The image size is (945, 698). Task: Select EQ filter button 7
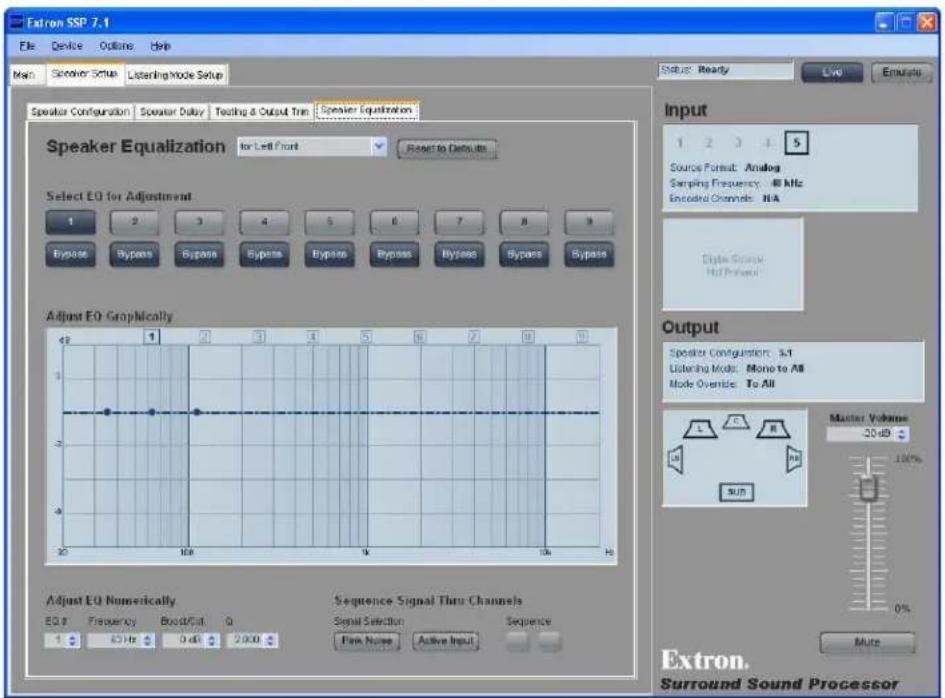[459, 222]
